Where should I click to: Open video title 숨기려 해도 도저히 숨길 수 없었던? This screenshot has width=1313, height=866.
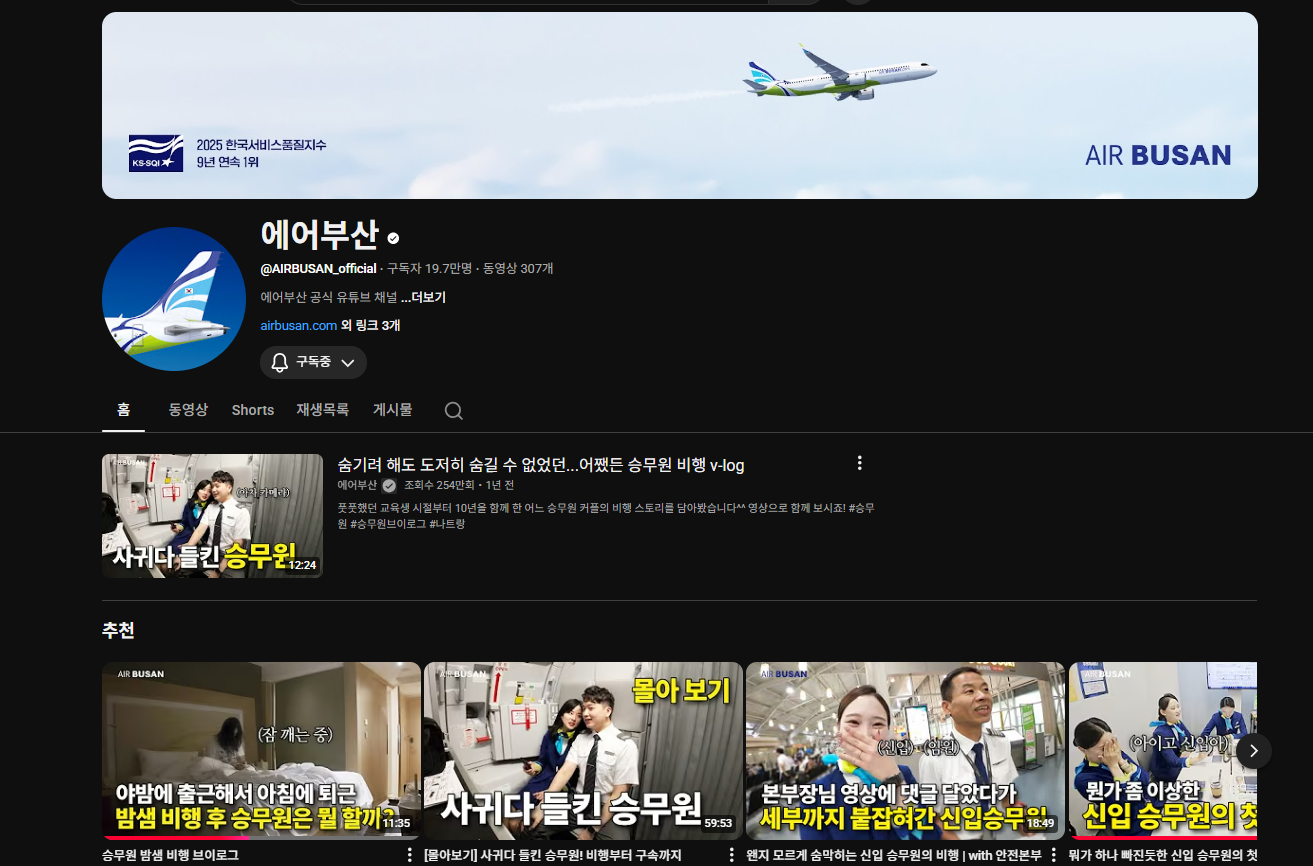[541, 465]
